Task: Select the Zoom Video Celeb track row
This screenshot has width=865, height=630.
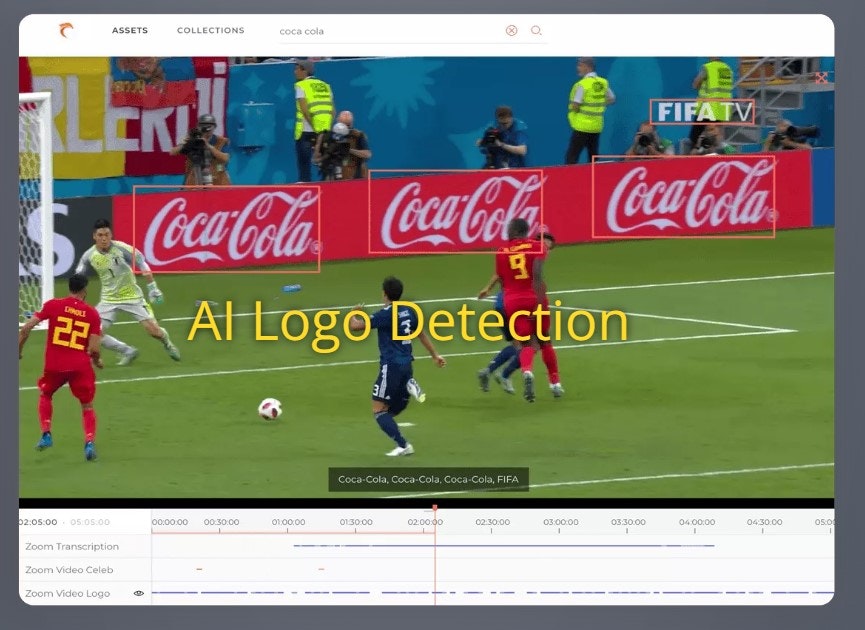Action: point(426,570)
